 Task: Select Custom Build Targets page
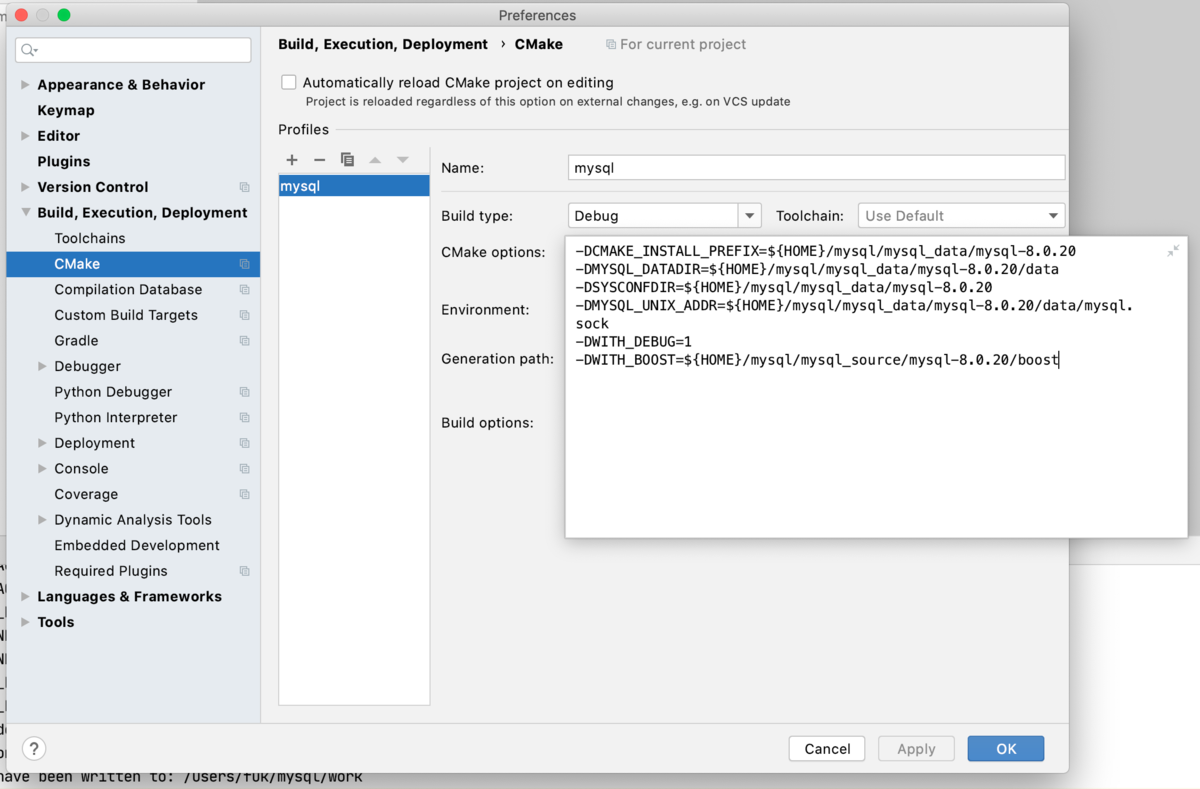point(126,315)
